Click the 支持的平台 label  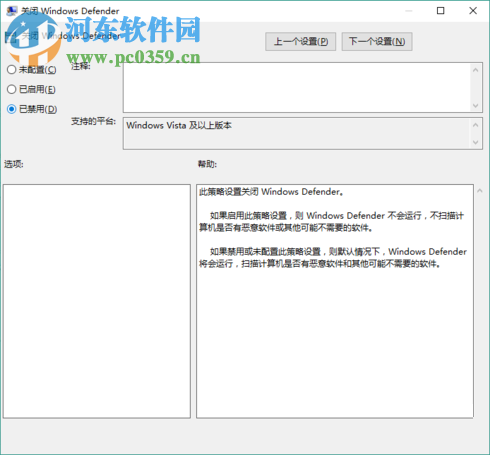93,121
